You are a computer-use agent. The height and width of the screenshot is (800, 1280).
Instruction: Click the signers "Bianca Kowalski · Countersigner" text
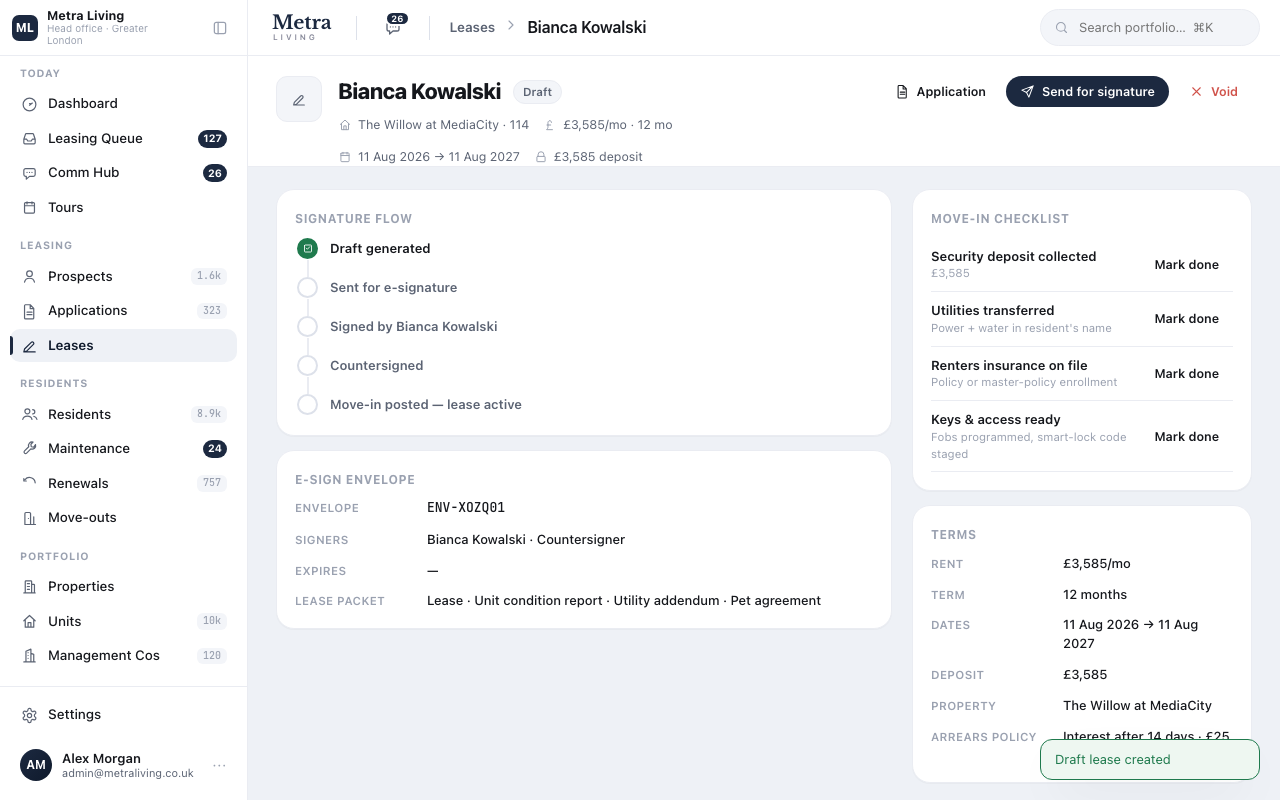(526, 540)
